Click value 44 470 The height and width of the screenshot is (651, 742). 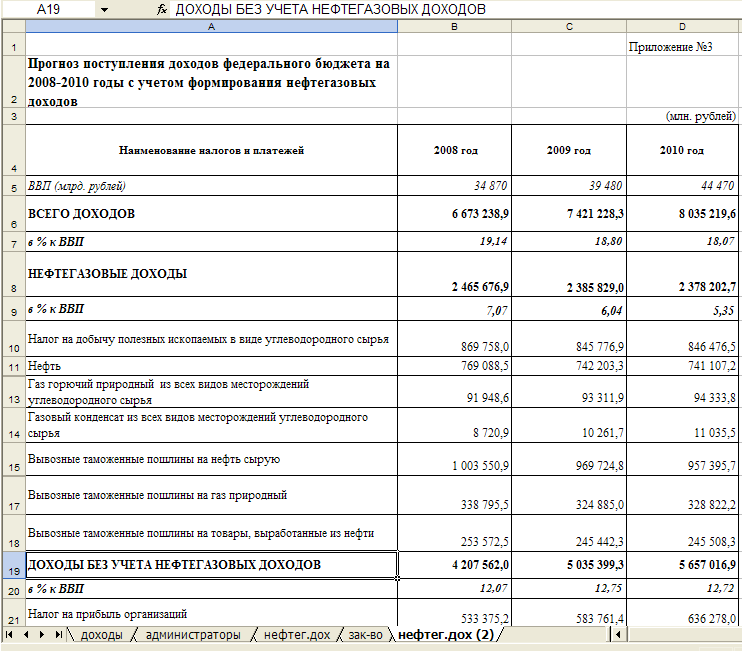[682, 186]
